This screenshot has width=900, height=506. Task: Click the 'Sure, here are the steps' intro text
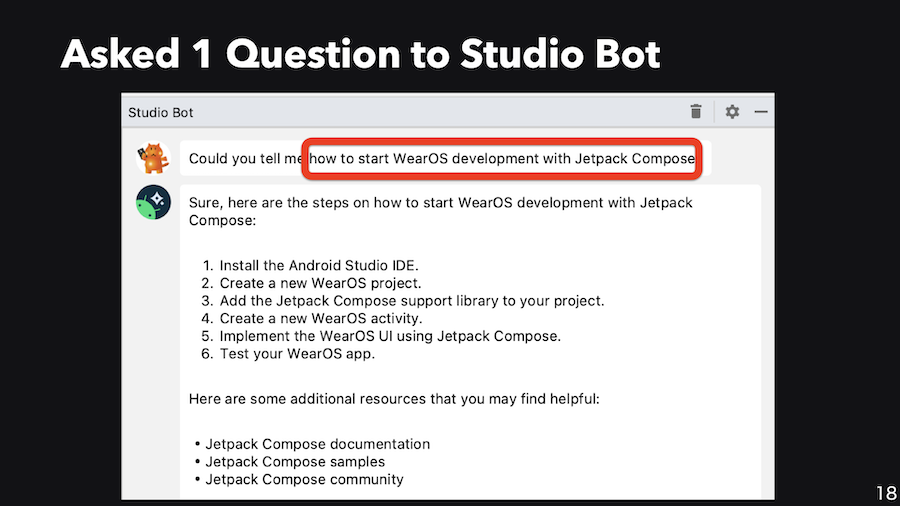(x=441, y=211)
